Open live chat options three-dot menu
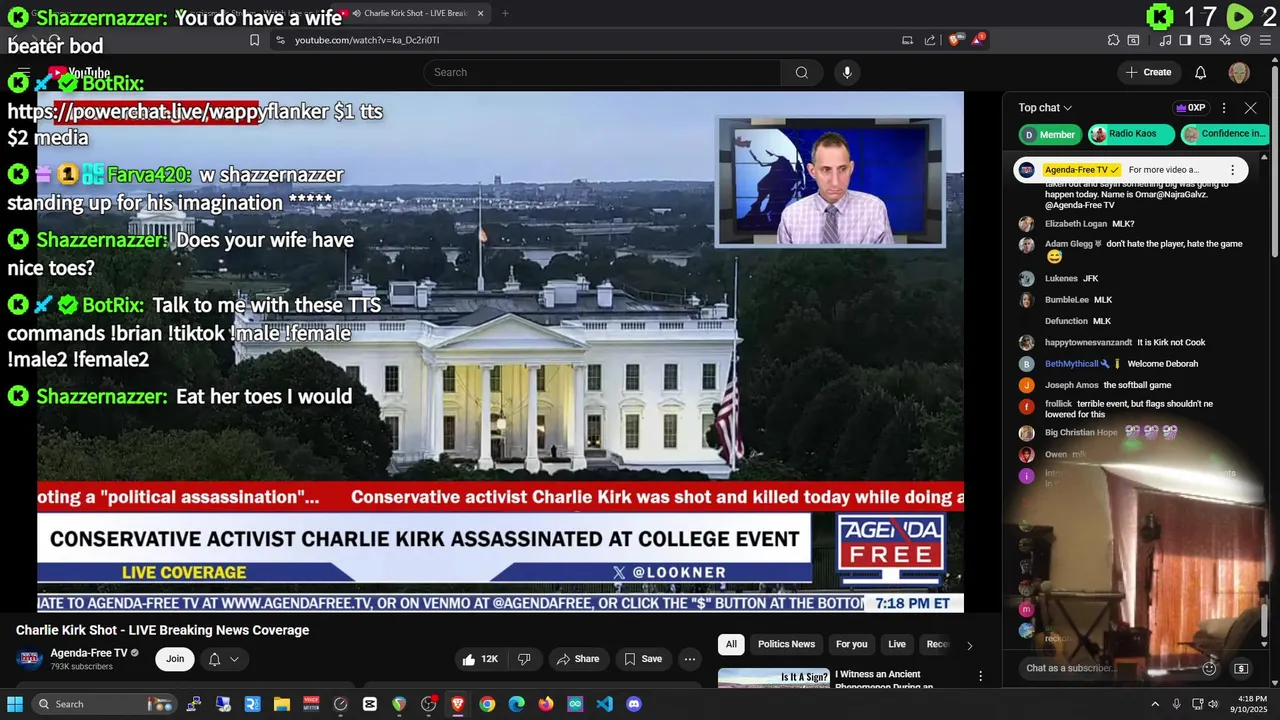Image resolution: width=1280 pixels, height=720 pixels. tap(1223, 108)
